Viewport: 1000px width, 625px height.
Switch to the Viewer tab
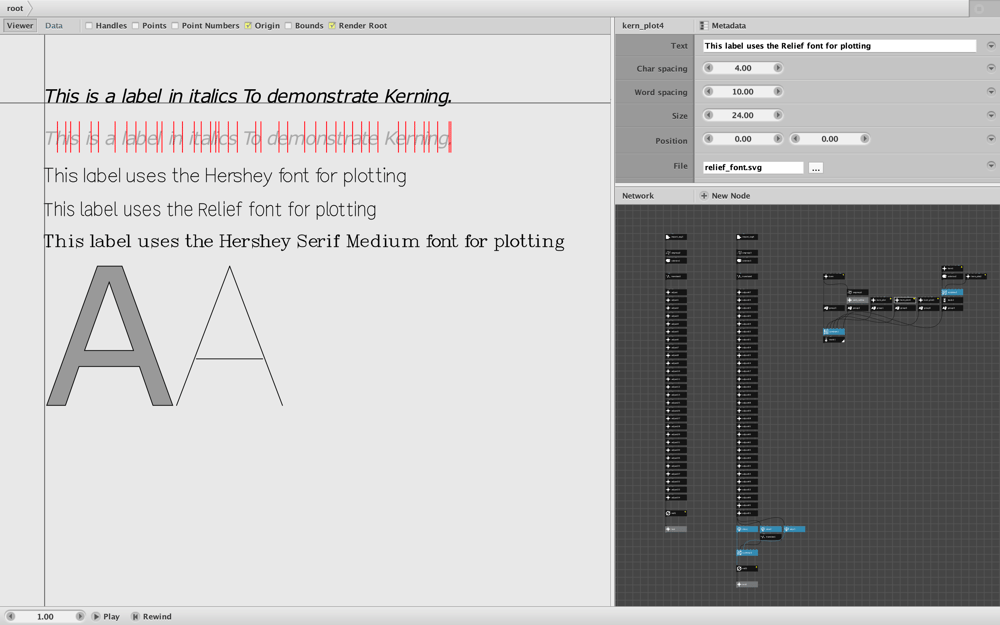(20, 26)
